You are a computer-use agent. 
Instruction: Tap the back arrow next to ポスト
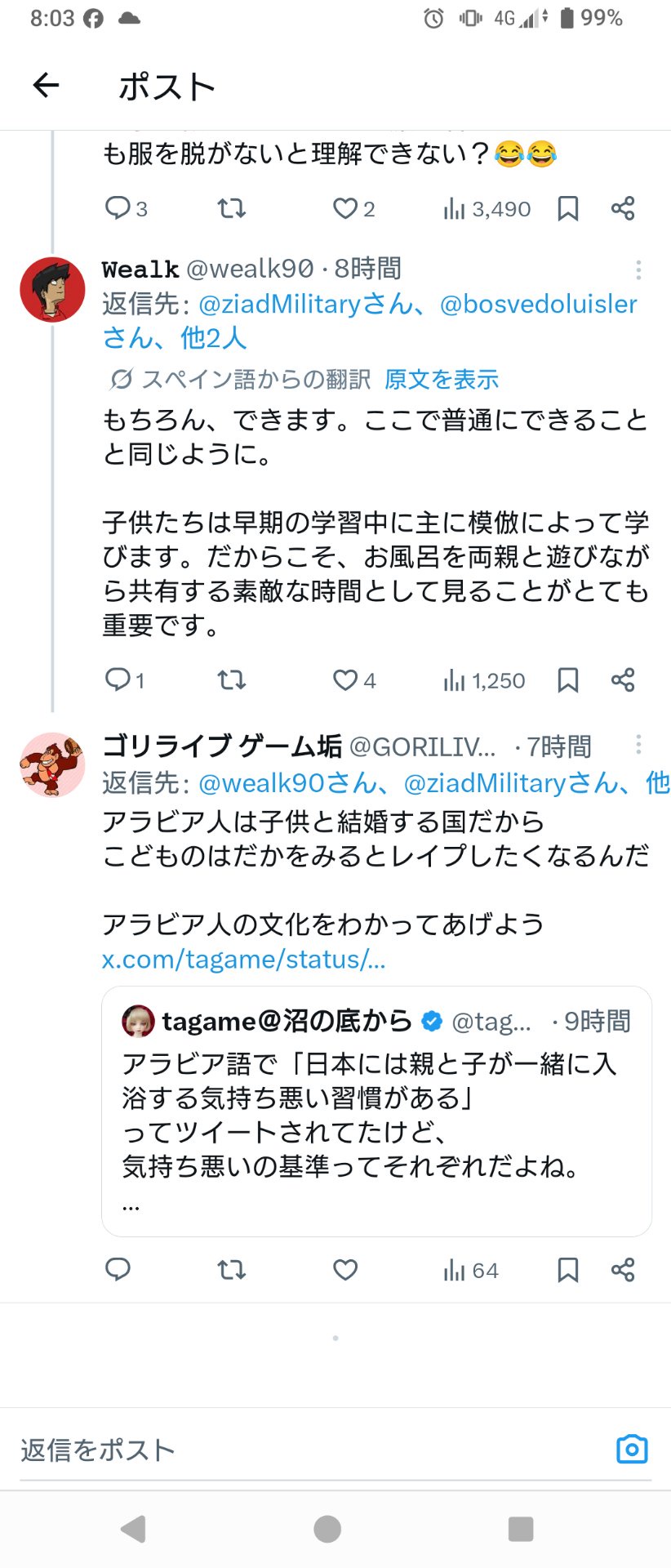[46, 85]
